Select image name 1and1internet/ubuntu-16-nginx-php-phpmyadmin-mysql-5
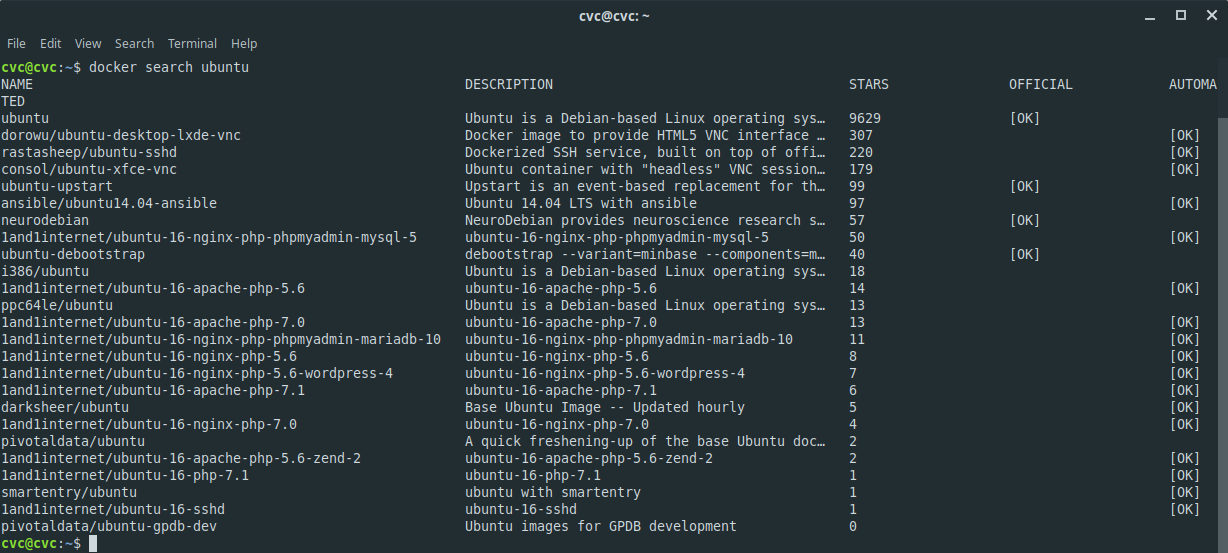The width and height of the screenshot is (1228, 553). coord(209,237)
